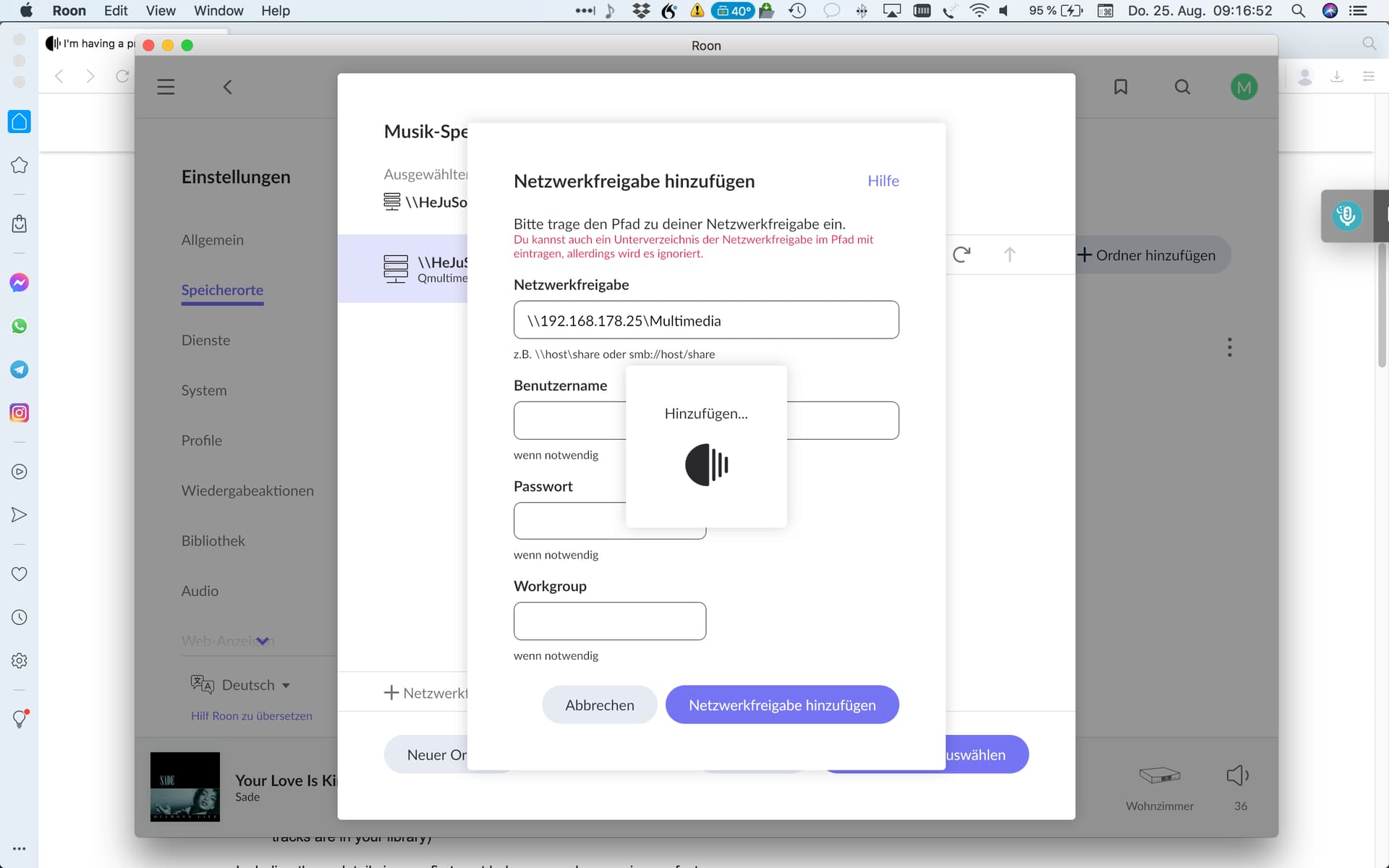This screenshot has width=1389, height=868.
Task: Open Time Machine icon in menu bar
Action: (x=797, y=11)
